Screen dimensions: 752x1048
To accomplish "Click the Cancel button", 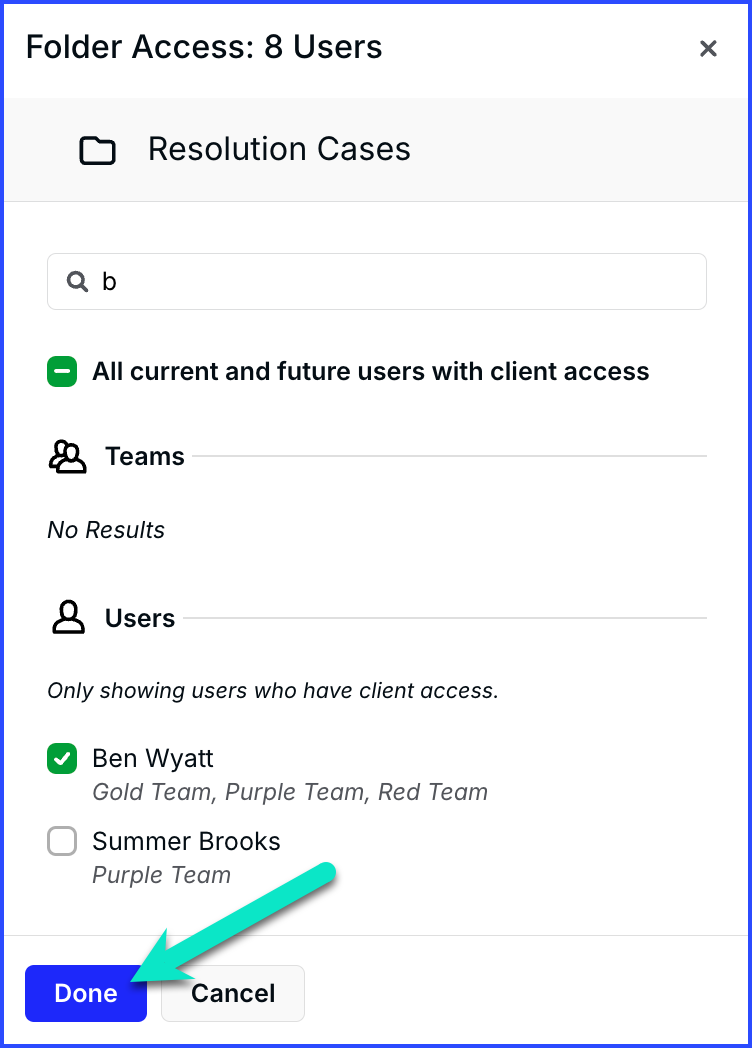I will (233, 993).
